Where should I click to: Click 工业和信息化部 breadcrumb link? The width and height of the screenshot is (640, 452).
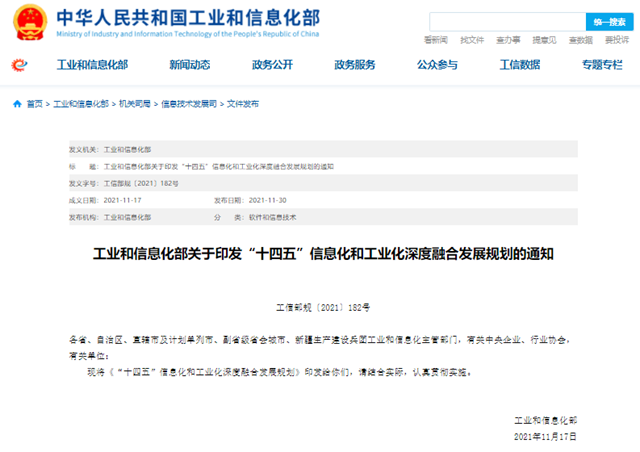click(x=81, y=104)
